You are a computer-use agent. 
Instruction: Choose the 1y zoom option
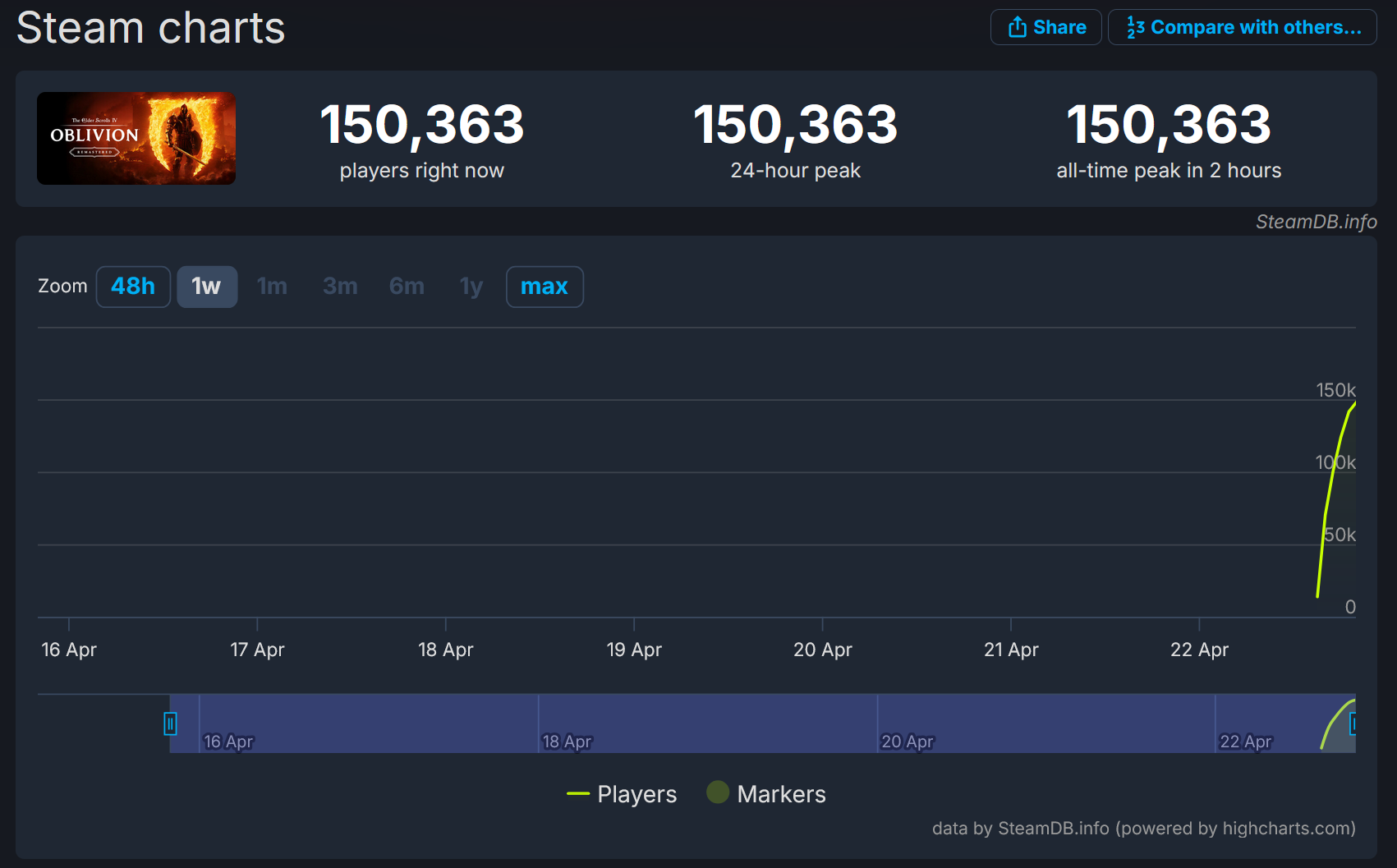point(471,287)
